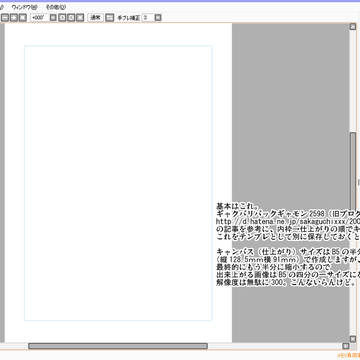
Task: Click the zoom in plus icon
Action: [x=14, y=18]
